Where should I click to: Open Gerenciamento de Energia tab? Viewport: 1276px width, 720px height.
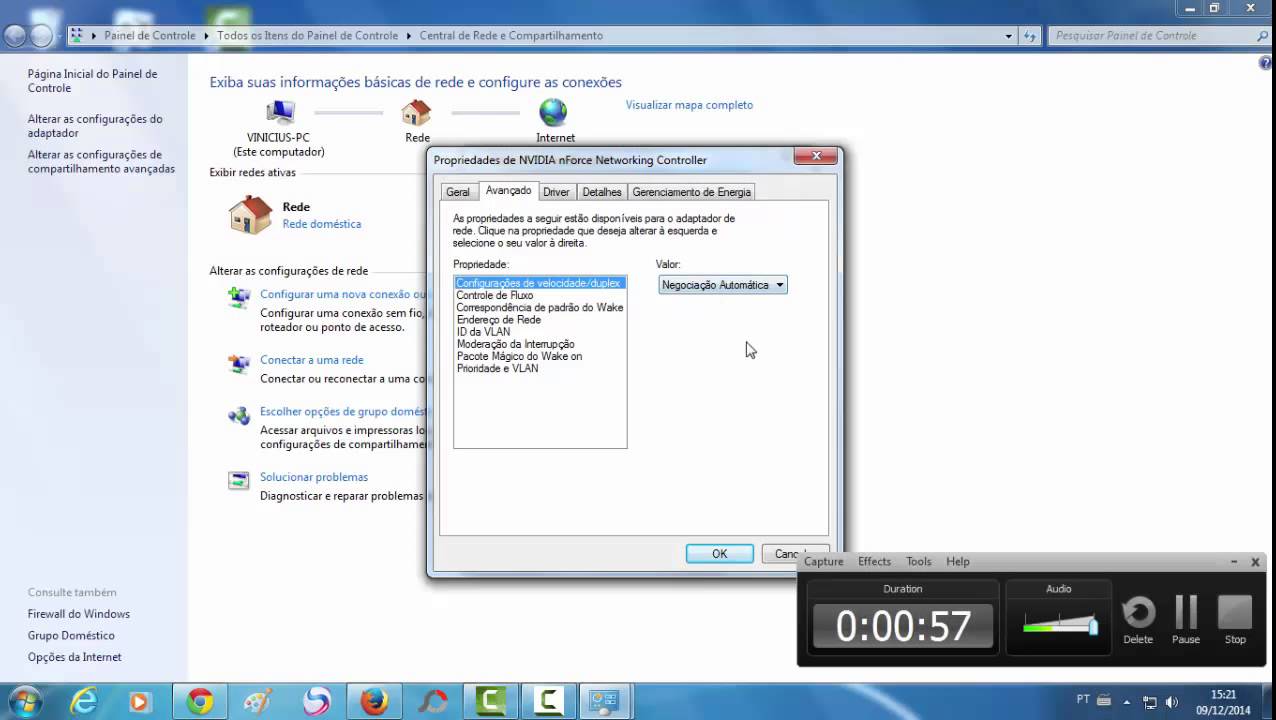(691, 192)
